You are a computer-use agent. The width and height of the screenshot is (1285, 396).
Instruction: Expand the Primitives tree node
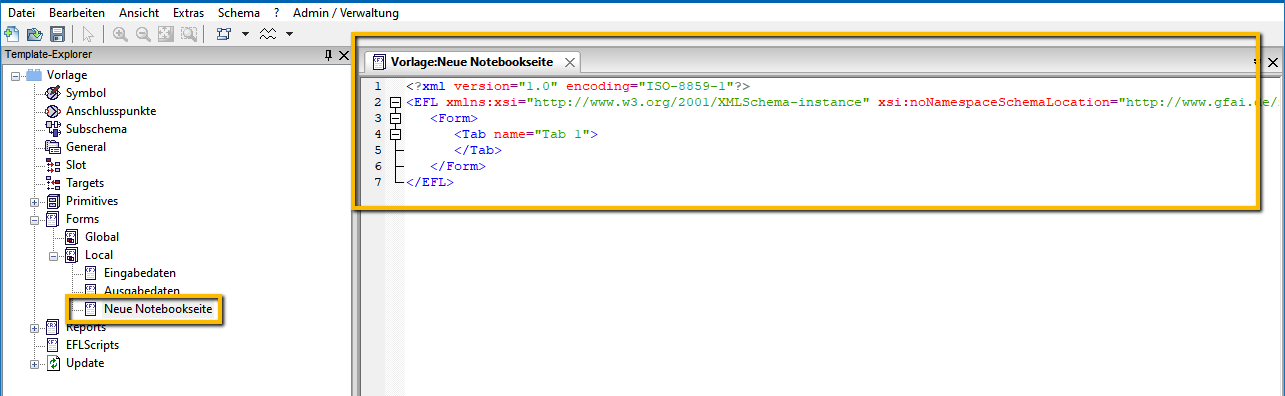coord(35,201)
